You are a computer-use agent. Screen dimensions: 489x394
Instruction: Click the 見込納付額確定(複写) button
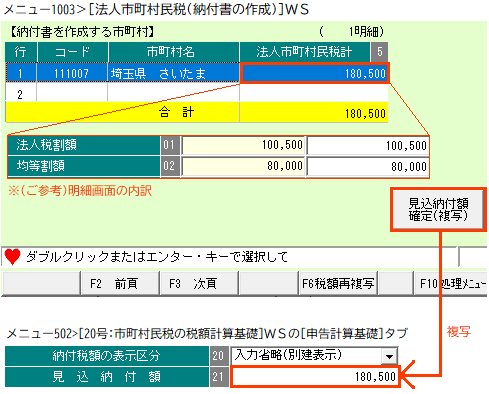(438, 210)
